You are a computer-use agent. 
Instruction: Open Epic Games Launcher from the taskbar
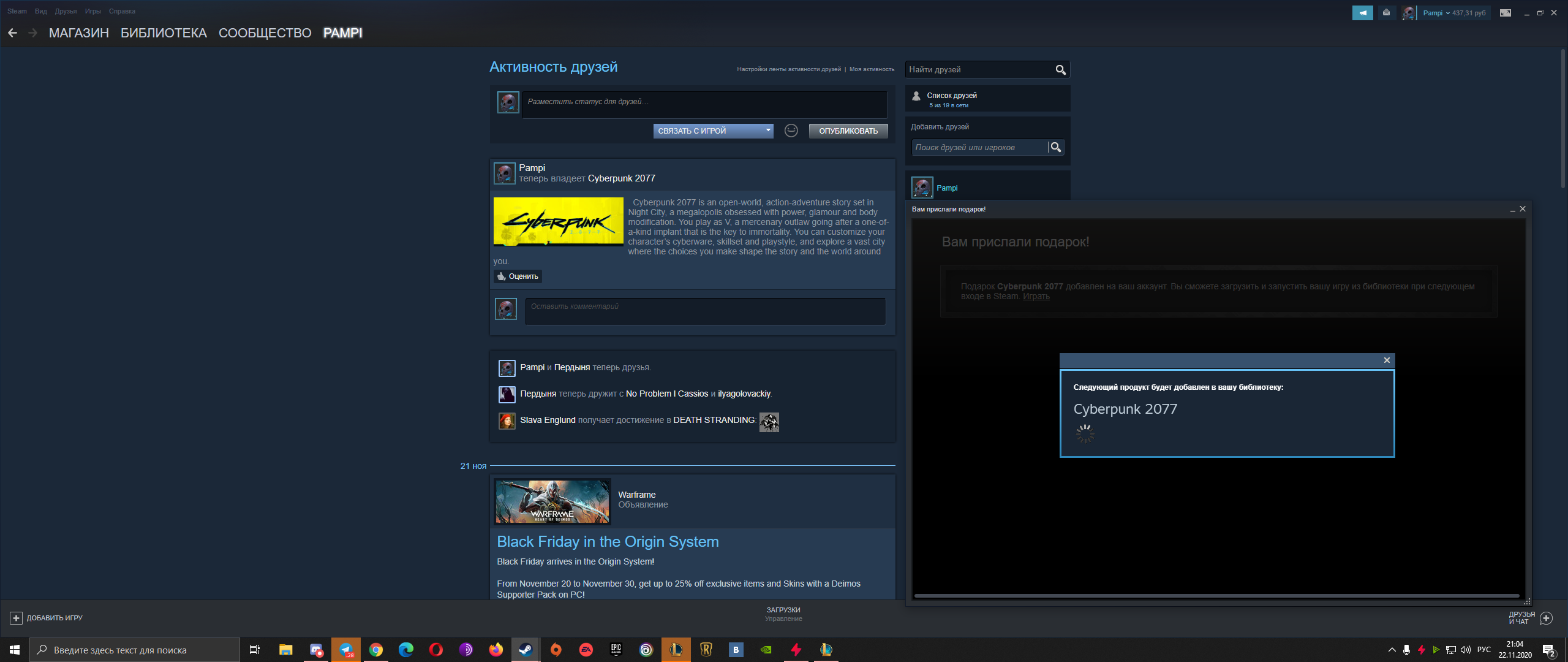click(616, 650)
